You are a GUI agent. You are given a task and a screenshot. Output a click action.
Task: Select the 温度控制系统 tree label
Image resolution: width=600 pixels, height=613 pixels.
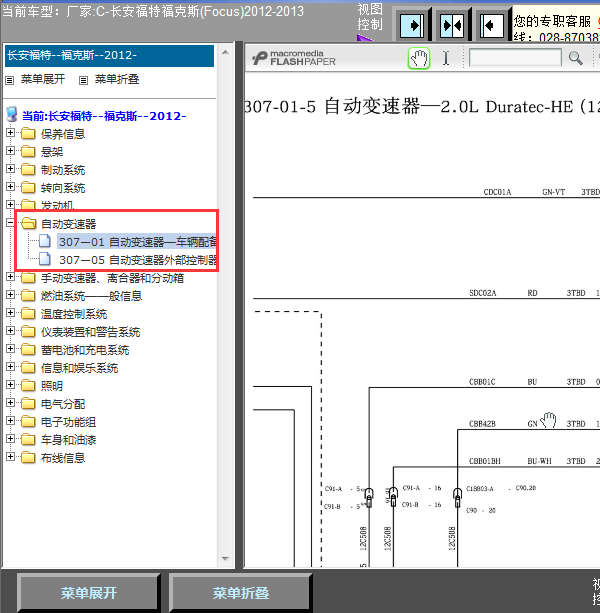(x=74, y=314)
